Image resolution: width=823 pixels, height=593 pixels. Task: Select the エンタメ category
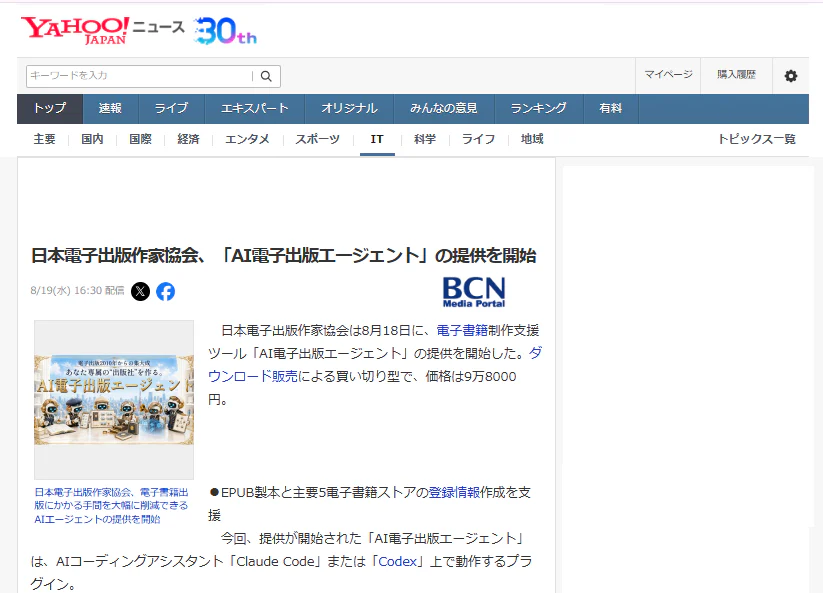pos(247,139)
